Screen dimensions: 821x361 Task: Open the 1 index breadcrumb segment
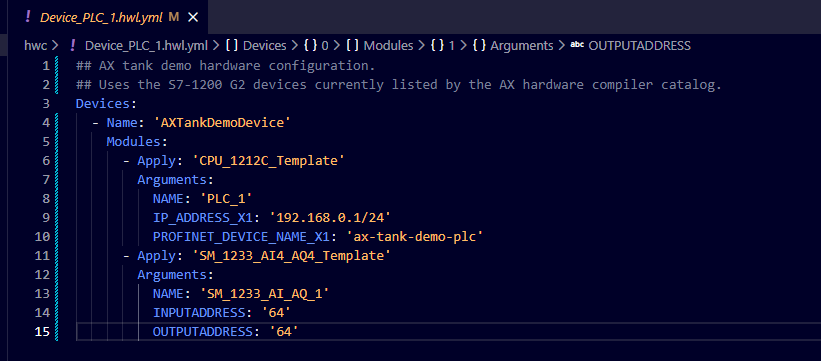click(x=451, y=46)
